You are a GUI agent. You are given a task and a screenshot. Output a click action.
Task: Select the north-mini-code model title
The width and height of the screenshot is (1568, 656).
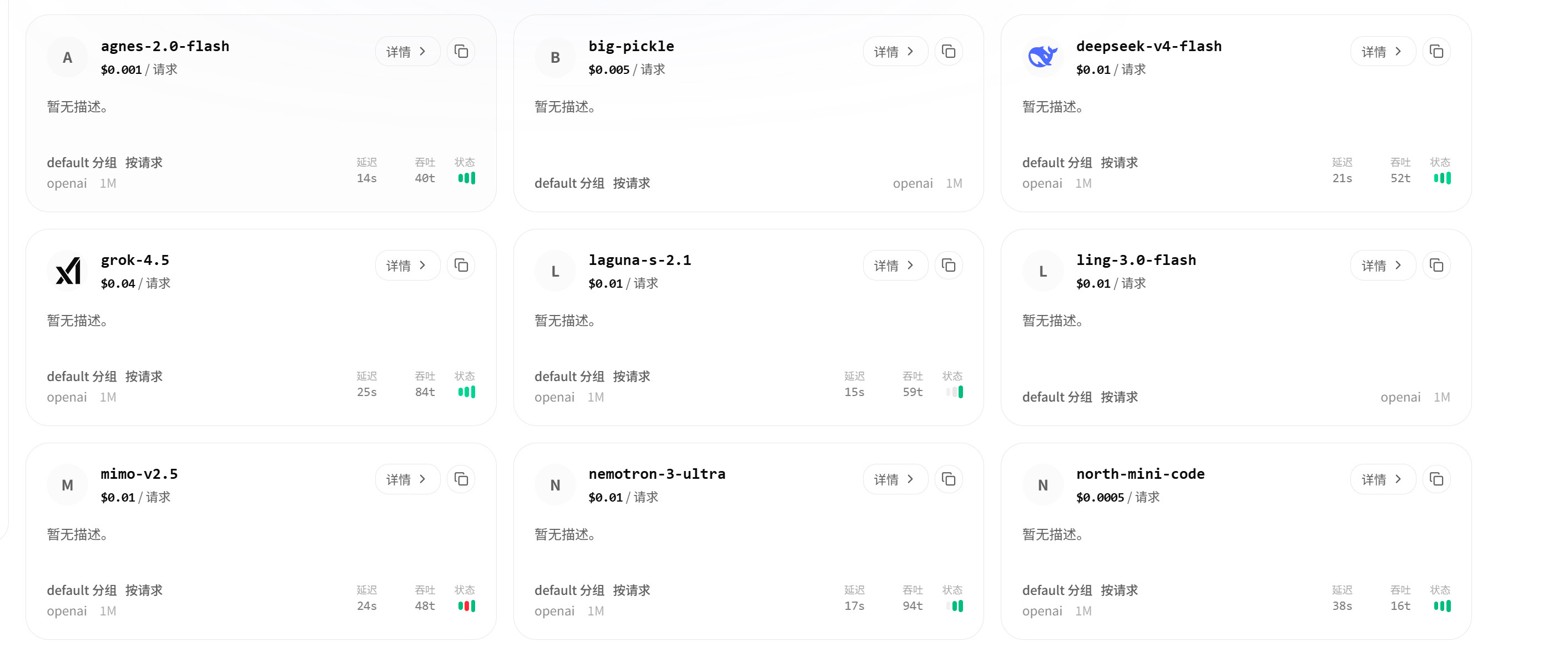coord(1140,474)
